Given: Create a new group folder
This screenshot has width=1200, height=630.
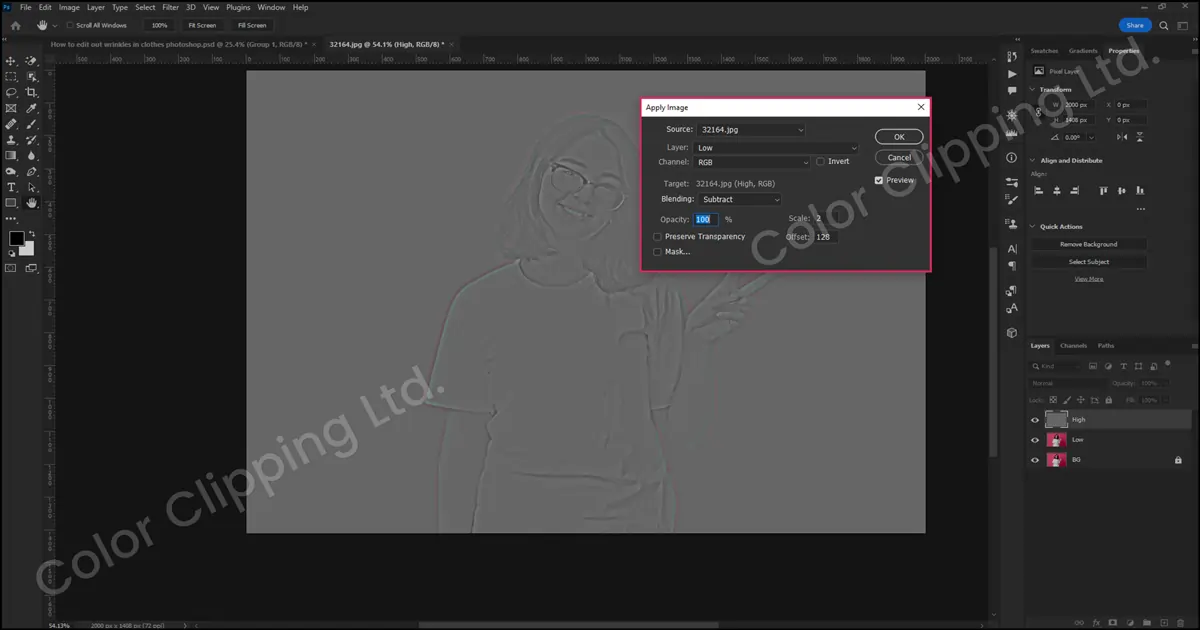Looking at the screenshot, I should pos(1146,621).
